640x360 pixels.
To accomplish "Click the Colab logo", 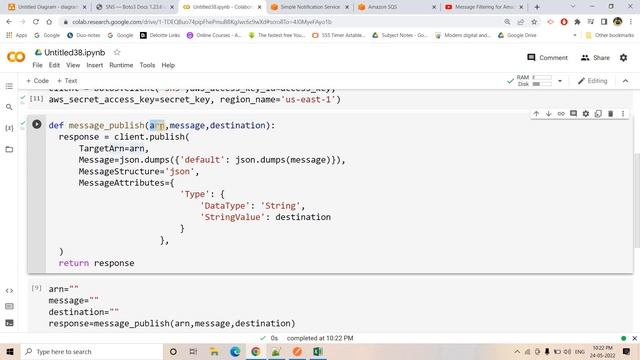I will click(x=16, y=57).
